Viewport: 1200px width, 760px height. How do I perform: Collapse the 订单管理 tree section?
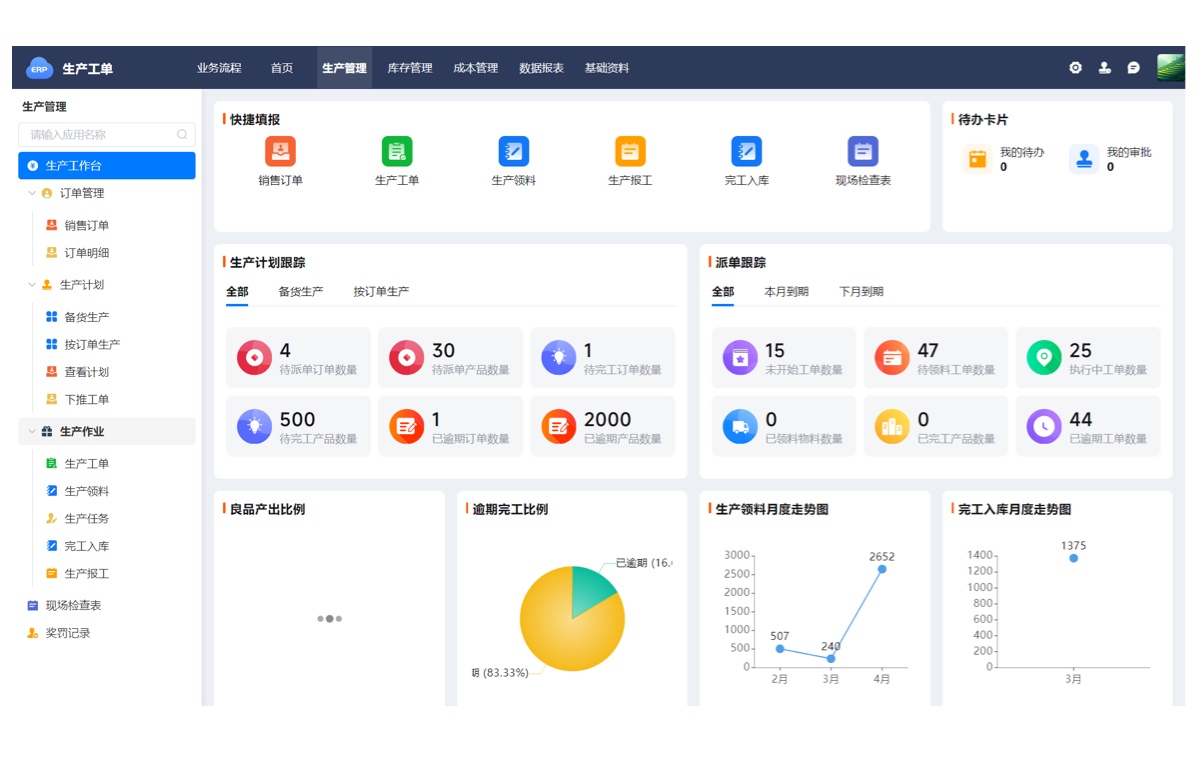[32, 194]
